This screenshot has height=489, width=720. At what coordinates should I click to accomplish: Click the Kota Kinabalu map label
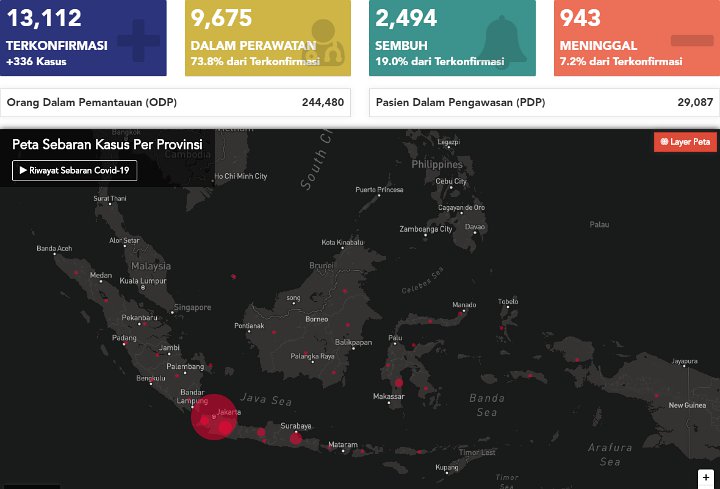(343, 242)
